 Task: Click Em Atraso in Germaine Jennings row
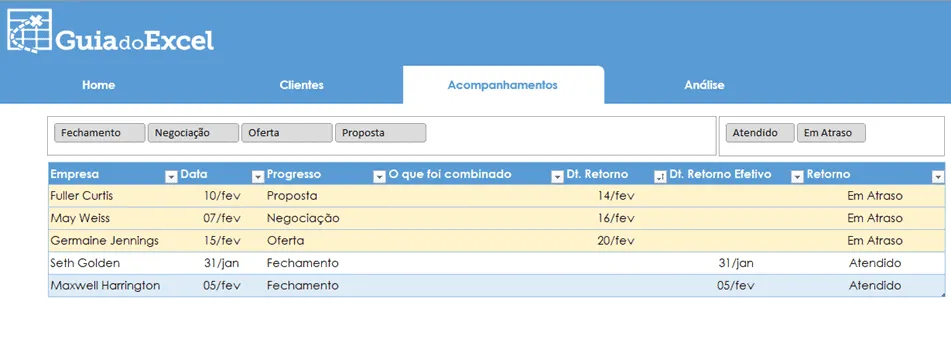[875, 241]
